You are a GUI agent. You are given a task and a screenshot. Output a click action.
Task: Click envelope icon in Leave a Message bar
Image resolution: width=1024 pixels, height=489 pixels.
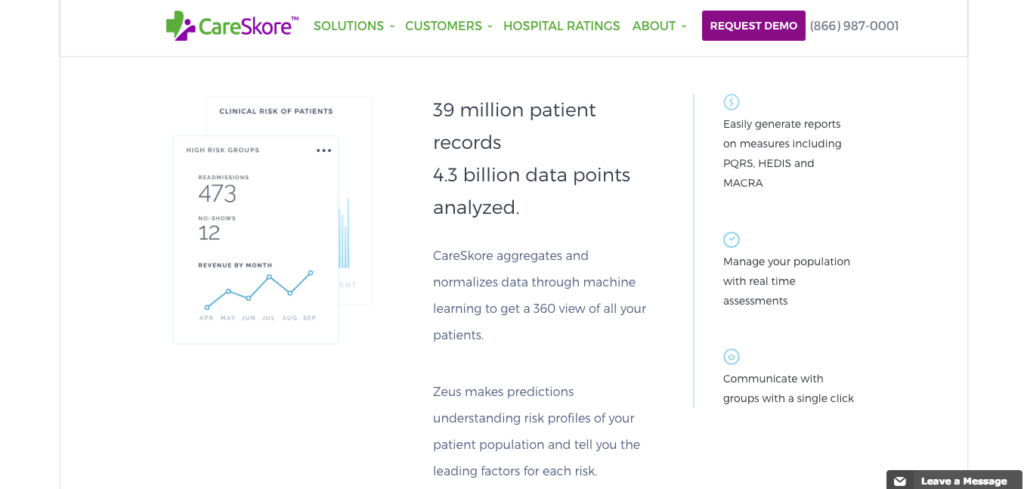tap(900, 481)
